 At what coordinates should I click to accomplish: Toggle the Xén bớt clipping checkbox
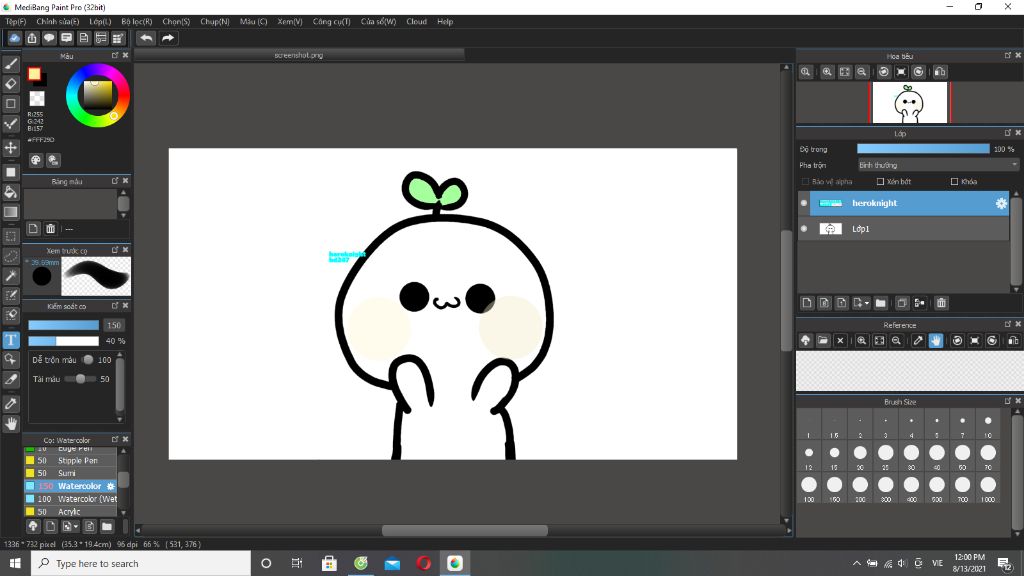880,182
